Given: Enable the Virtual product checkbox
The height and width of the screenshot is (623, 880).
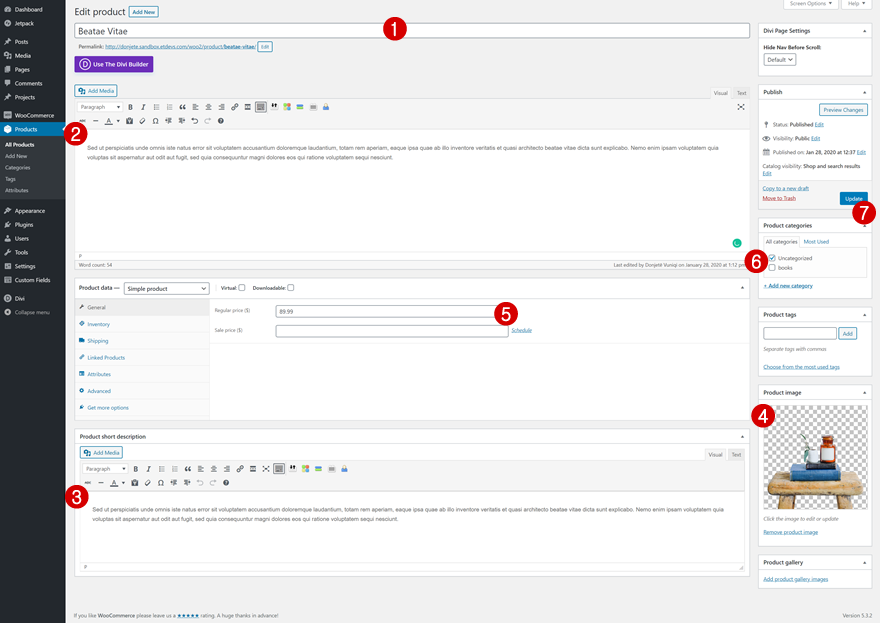Looking at the screenshot, I should pos(242,288).
